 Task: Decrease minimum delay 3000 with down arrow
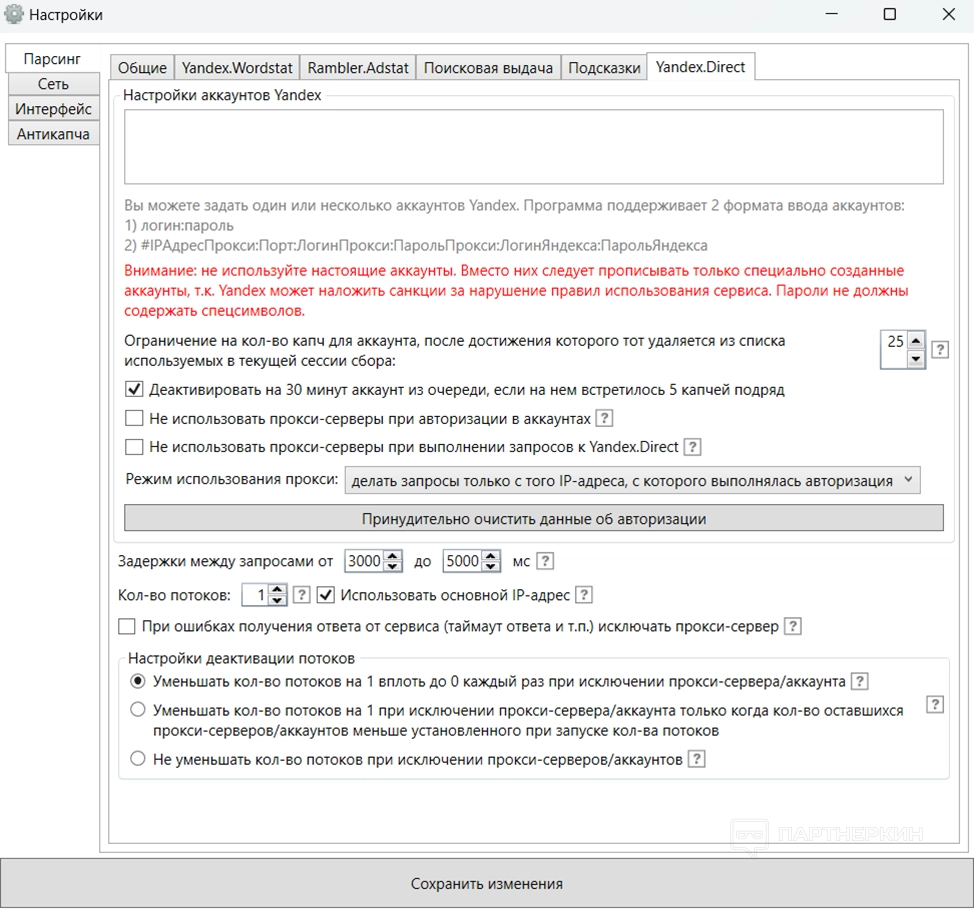pos(393,567)
